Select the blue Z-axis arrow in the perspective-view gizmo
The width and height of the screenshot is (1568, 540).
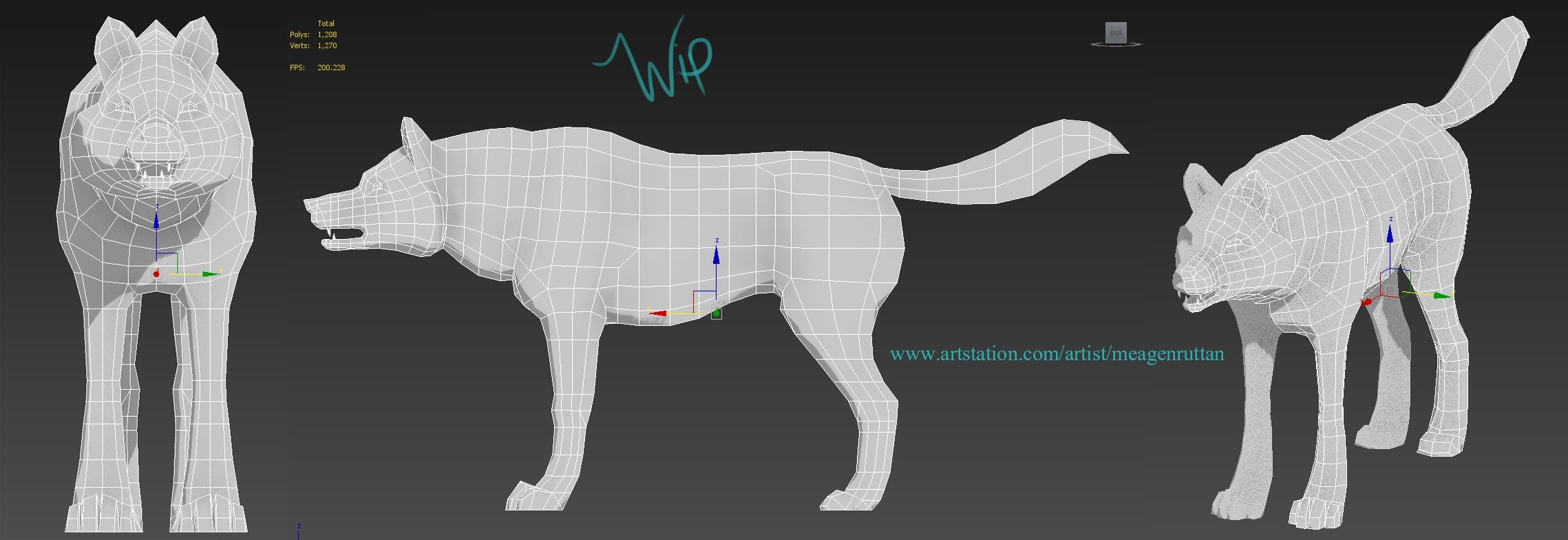pyautogui.click(x=1390, y=233)
